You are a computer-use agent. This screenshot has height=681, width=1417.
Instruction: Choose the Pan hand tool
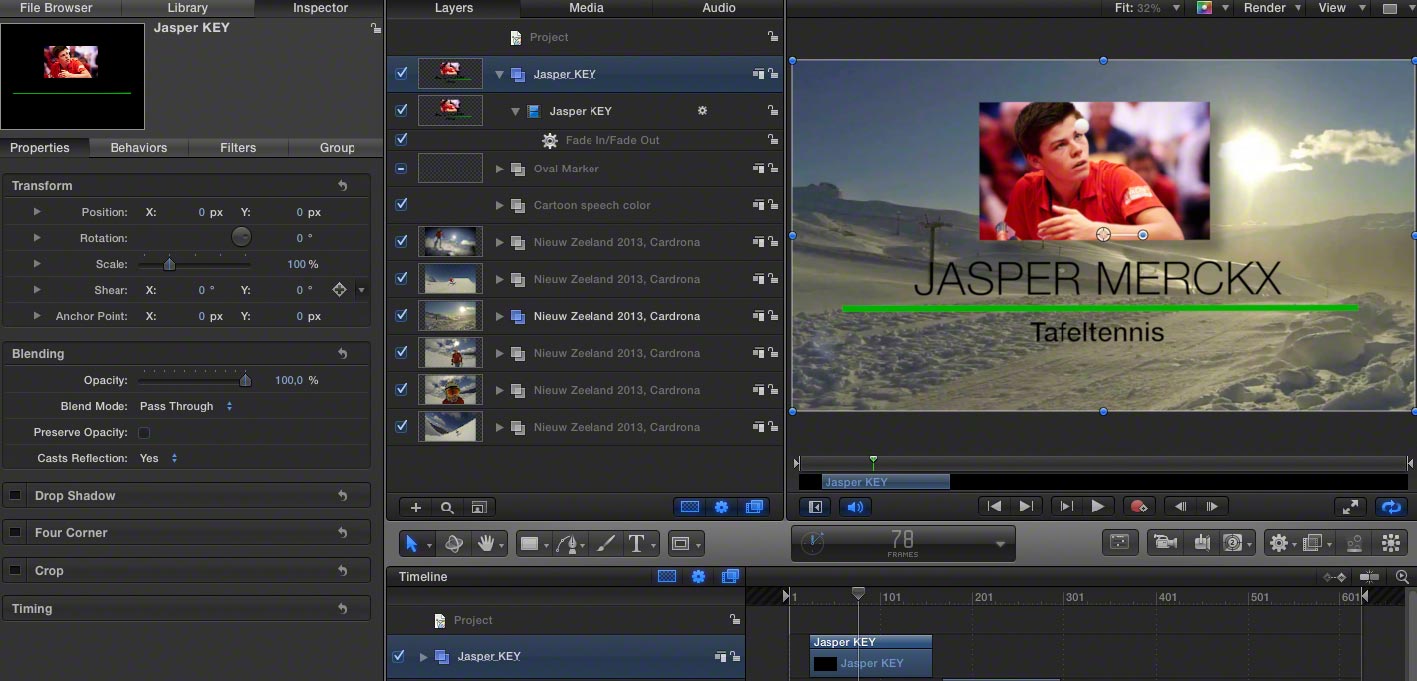[487, 544]
